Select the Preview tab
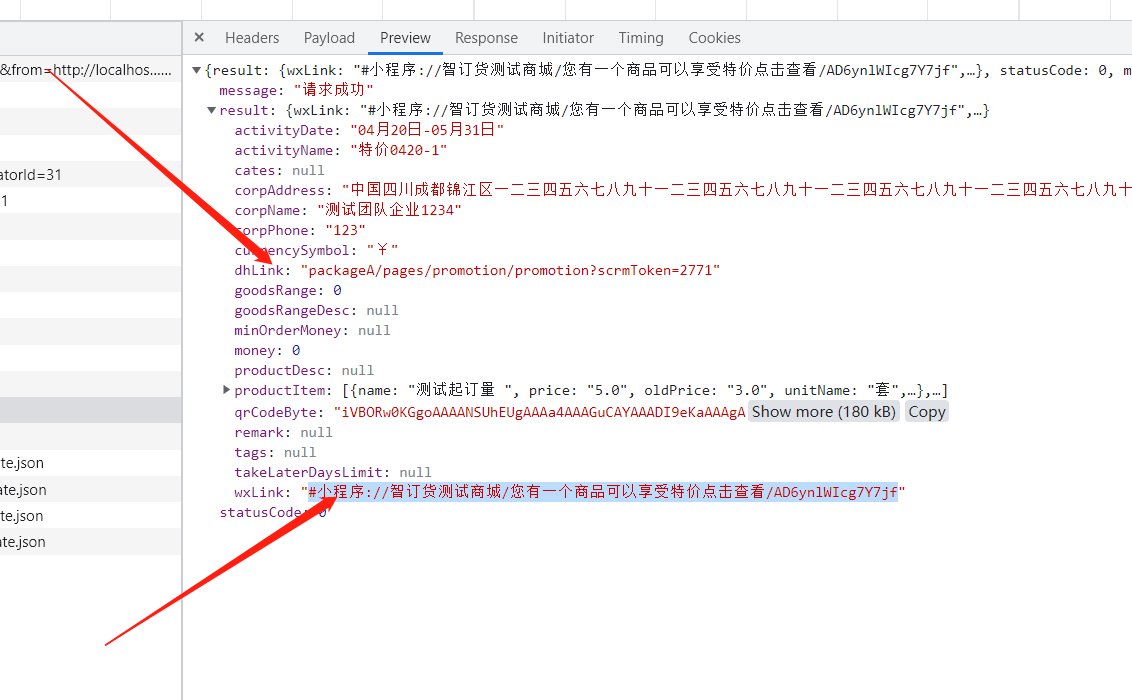 (405, 38)
